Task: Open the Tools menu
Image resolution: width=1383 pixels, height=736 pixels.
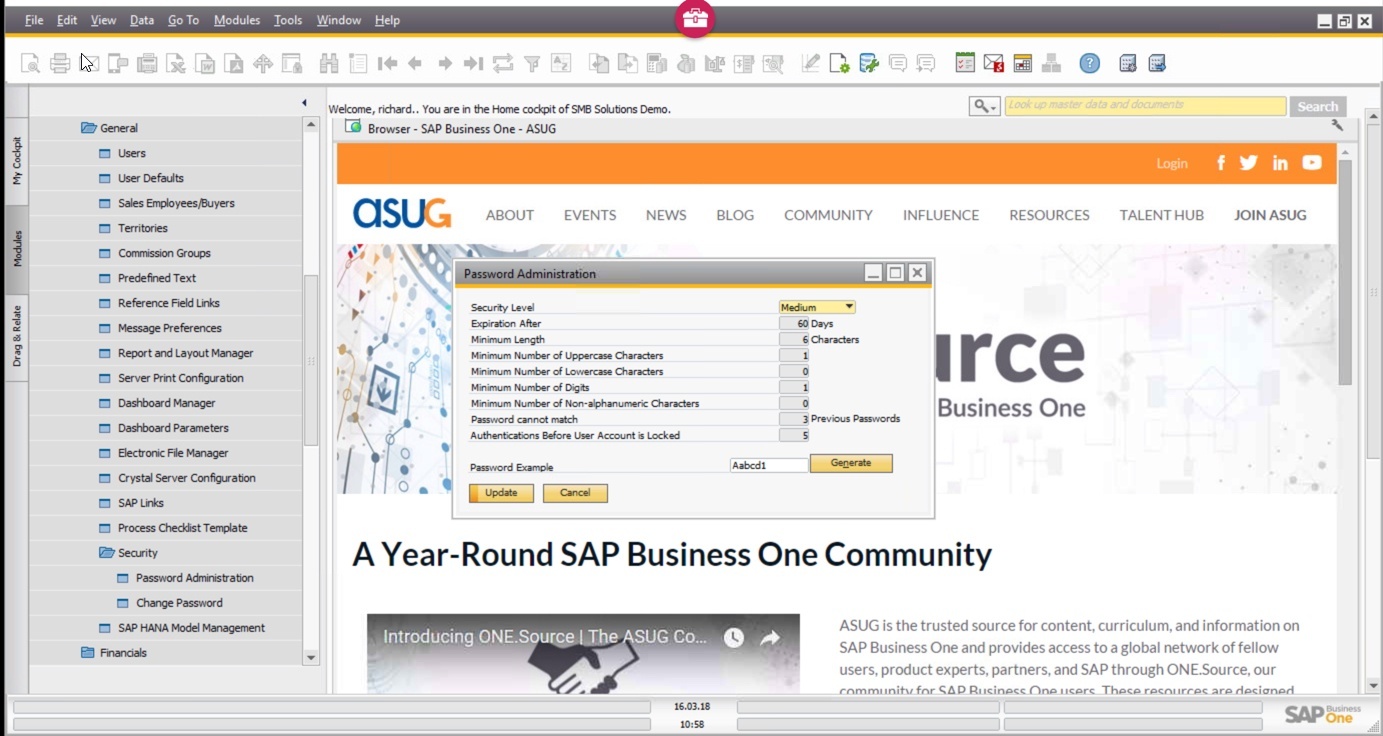Action: click(288, 20)
